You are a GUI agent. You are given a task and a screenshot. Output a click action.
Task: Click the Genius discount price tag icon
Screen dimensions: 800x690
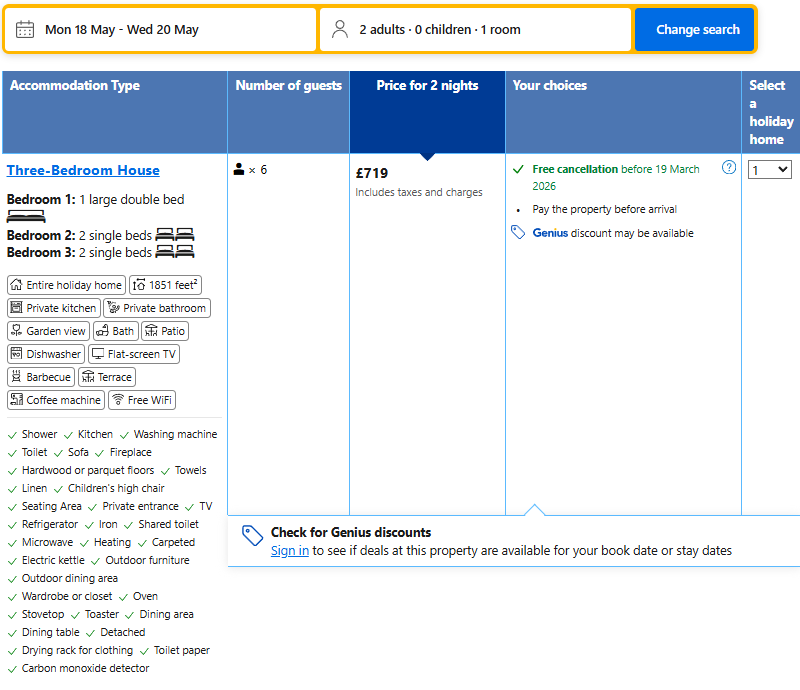517,233
